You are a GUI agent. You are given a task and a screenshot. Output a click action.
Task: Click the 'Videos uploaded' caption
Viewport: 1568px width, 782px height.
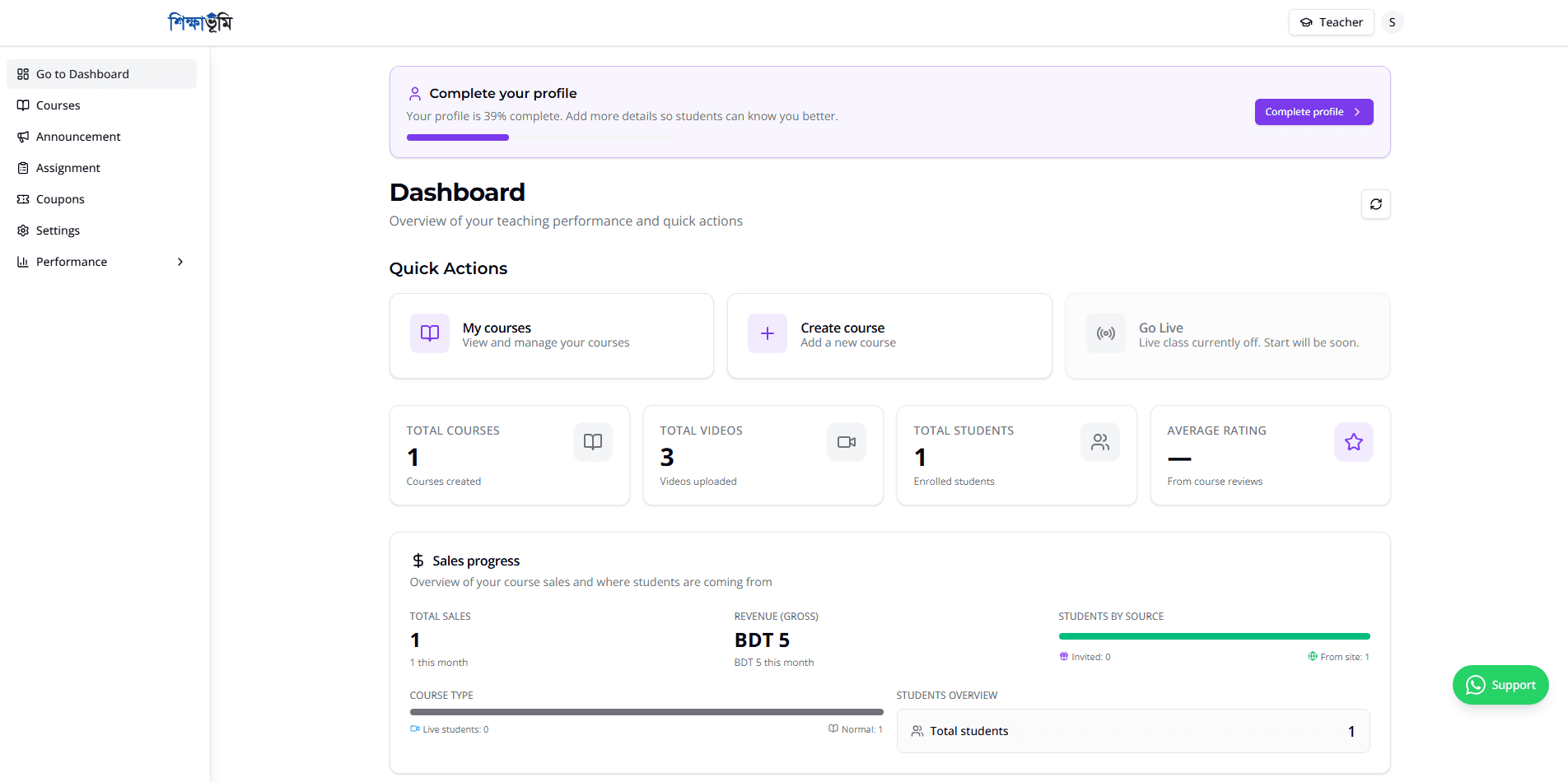698,482
